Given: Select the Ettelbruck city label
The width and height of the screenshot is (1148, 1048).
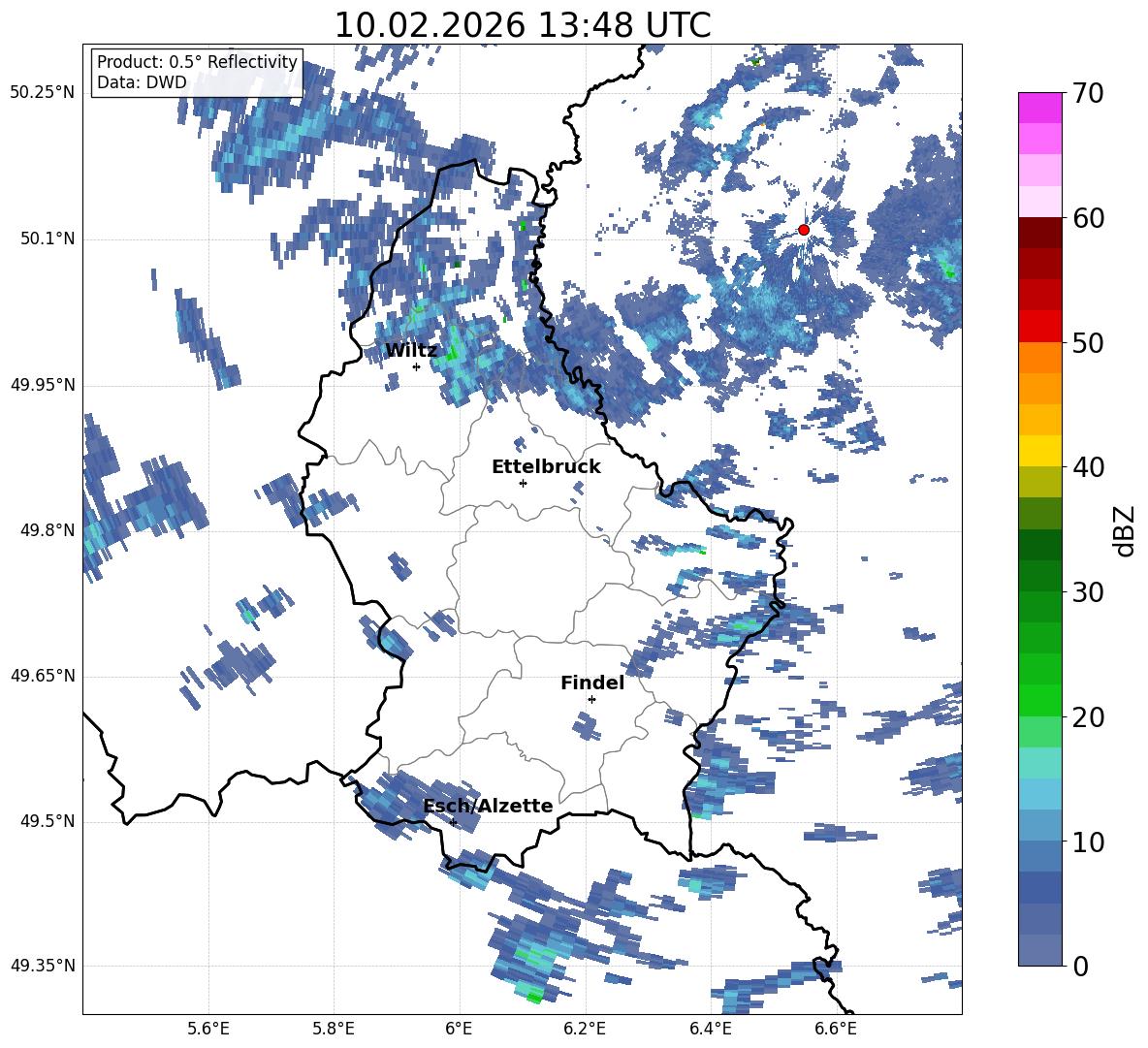Looking at the screenshot, I should (546, 467).
